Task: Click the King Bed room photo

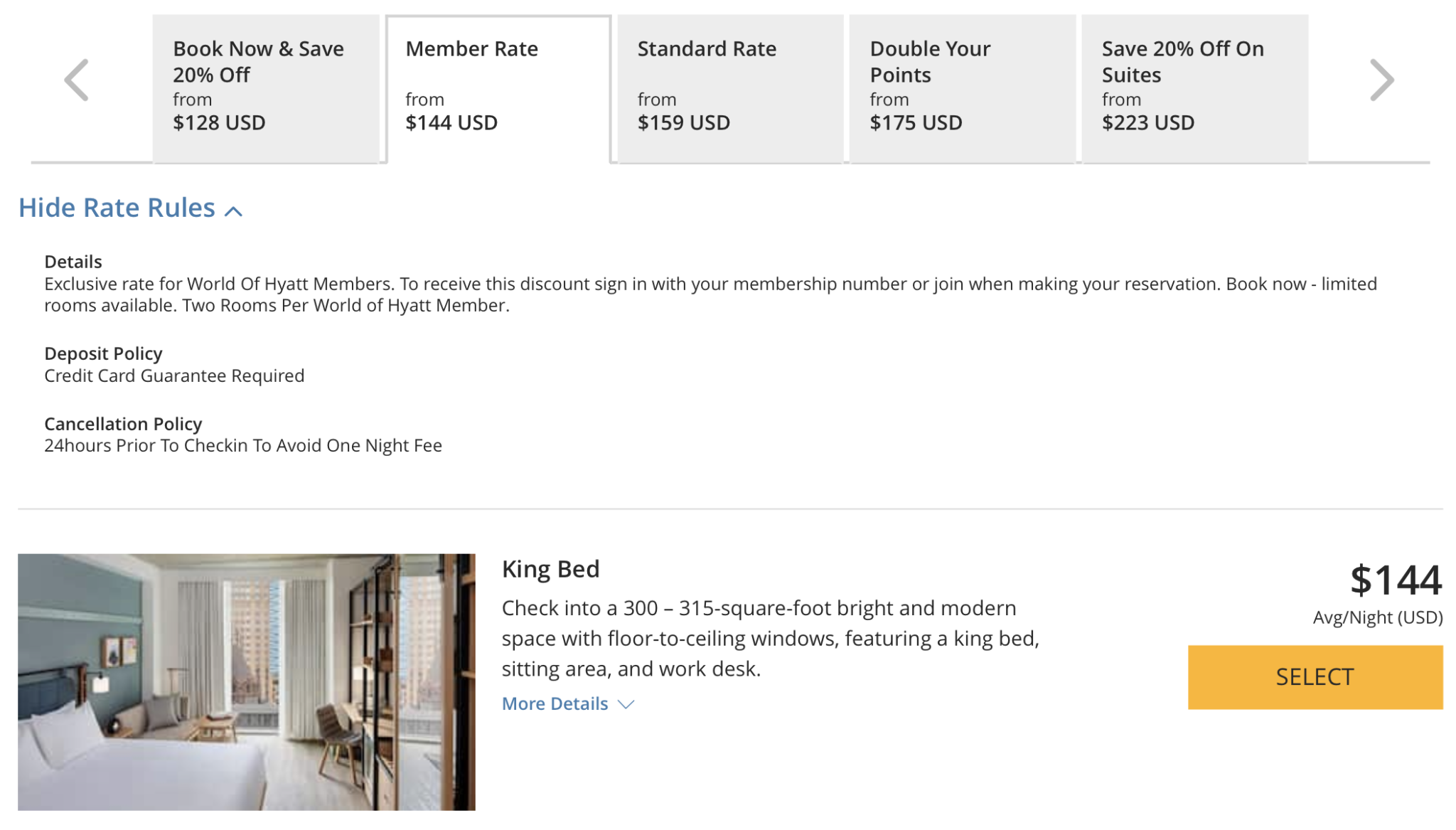Action: tap(246, 681)
